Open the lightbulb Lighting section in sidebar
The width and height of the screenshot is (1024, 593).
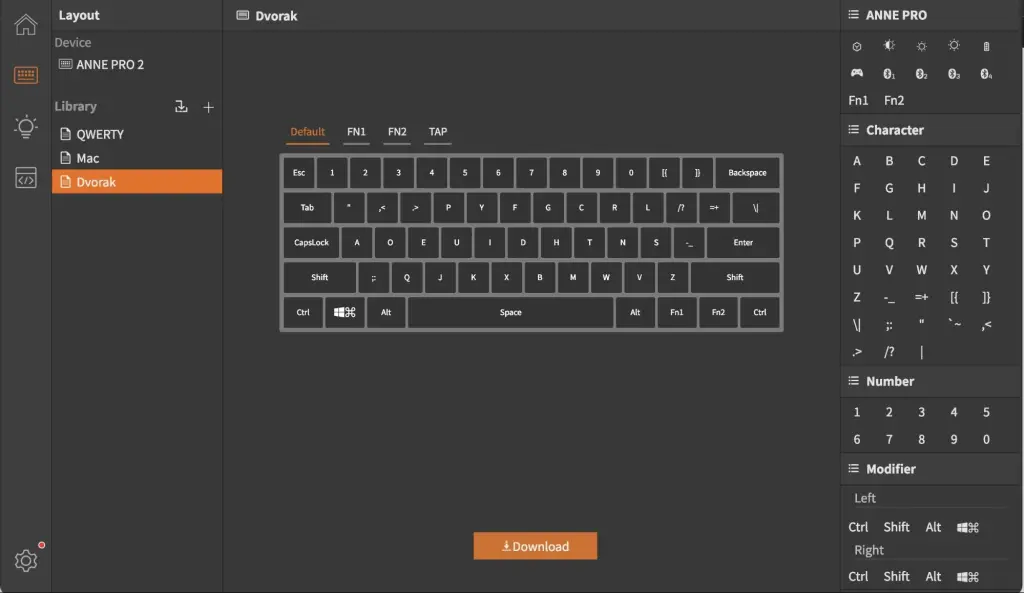(25, 126)
